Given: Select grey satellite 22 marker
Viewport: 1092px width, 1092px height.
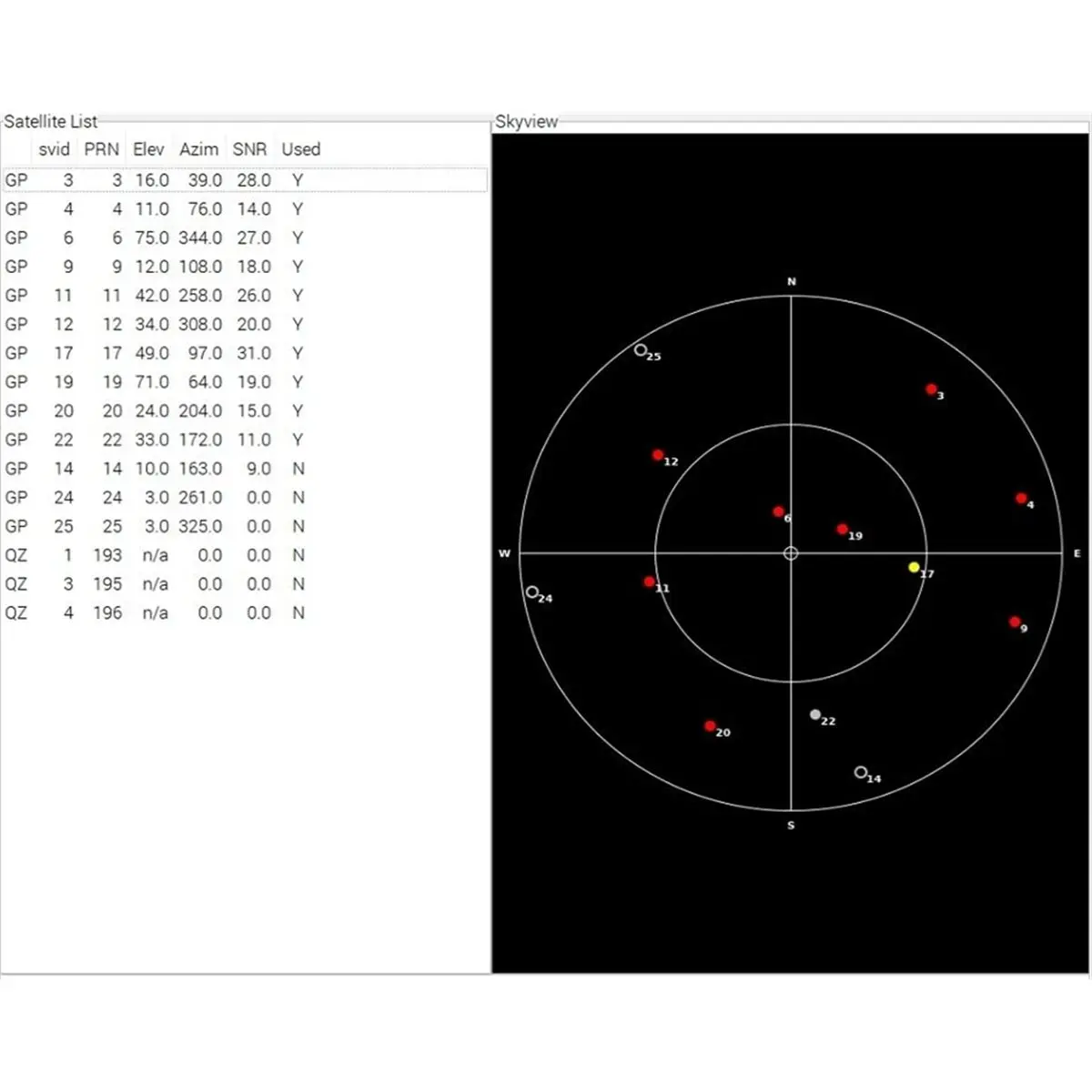Looking at the screenshot, I should pos(815,714).
